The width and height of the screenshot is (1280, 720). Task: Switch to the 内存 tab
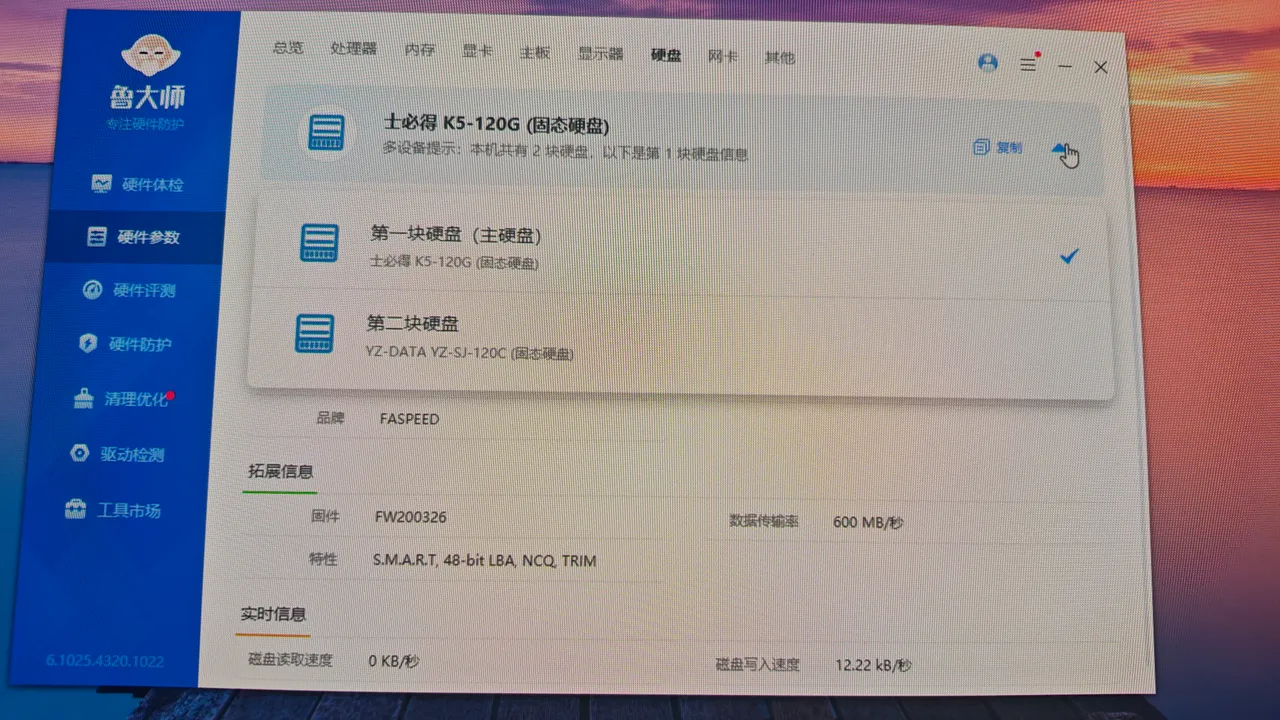[x=419, y=51]
